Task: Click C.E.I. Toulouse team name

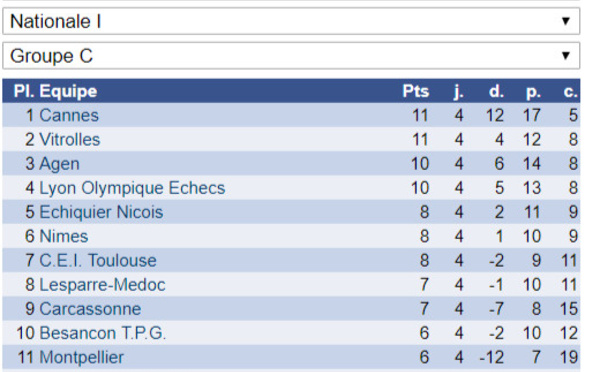Action: 98,261
